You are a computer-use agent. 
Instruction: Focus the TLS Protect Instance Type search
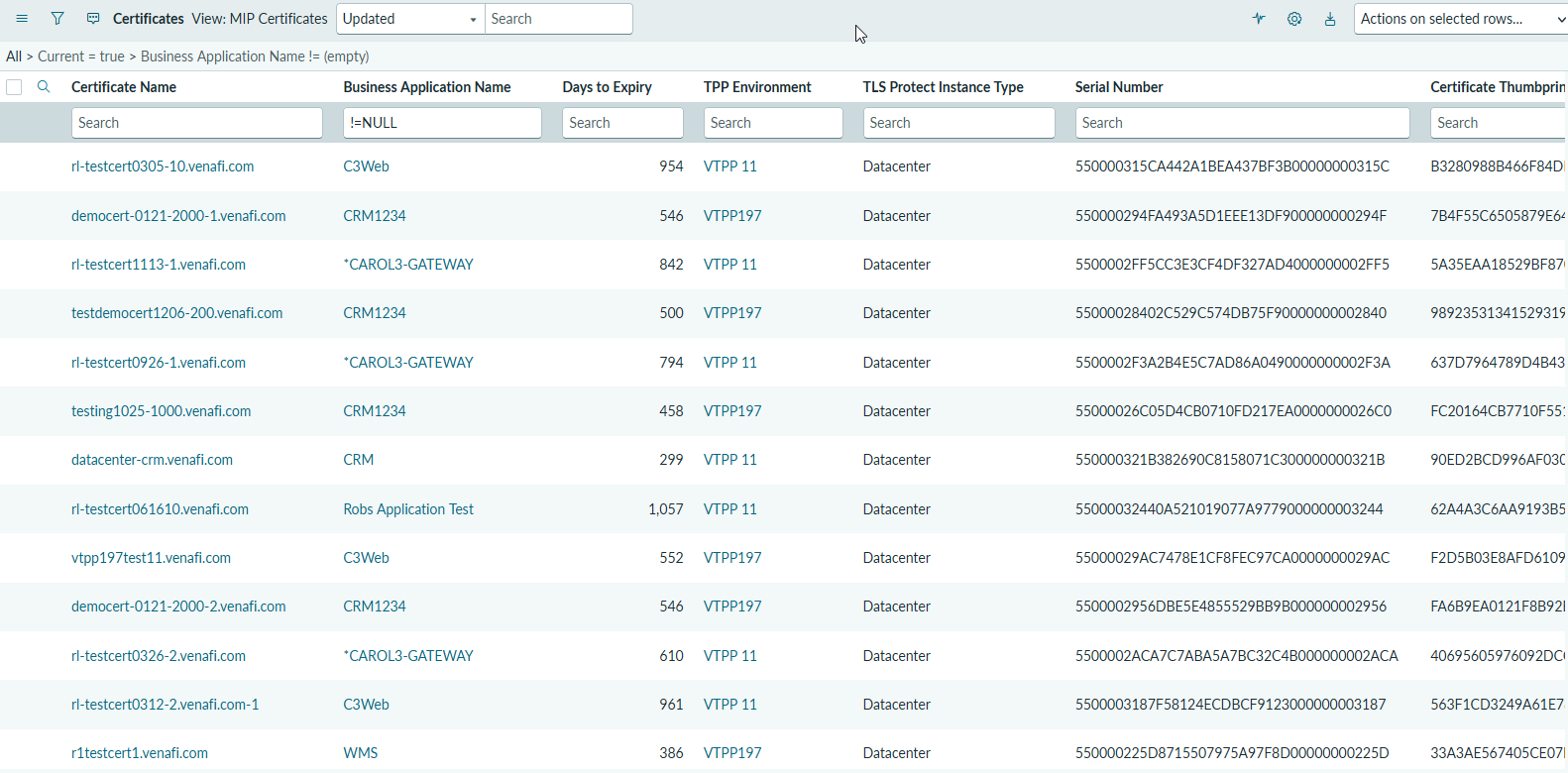coord(958,123)
